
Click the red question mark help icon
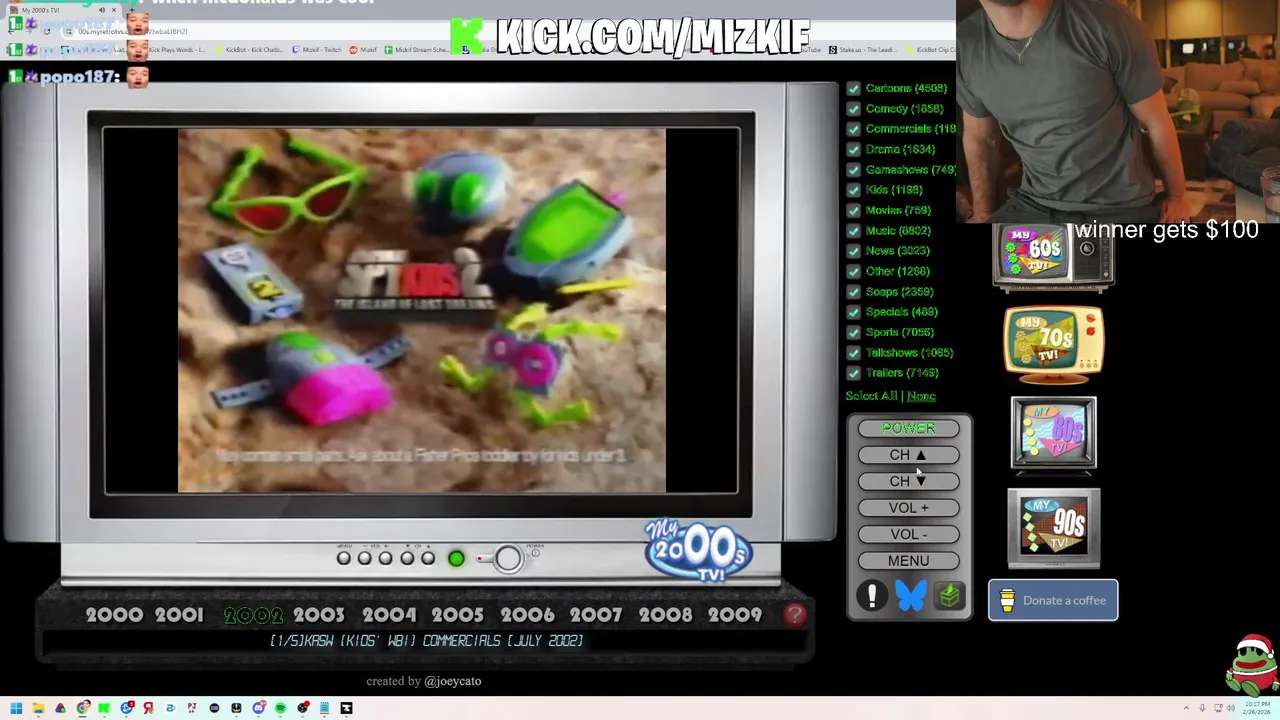point(795,615)
